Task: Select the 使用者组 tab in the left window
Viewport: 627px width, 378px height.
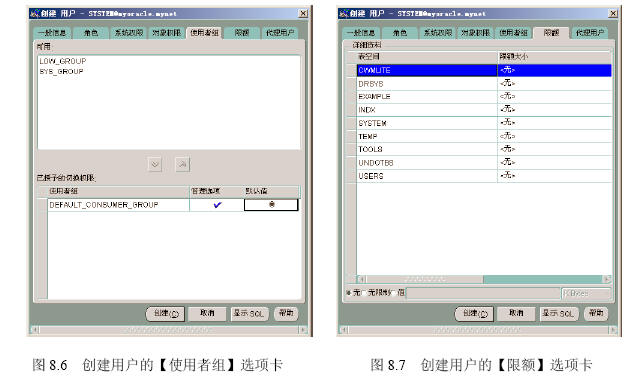Action: point(204,33)
